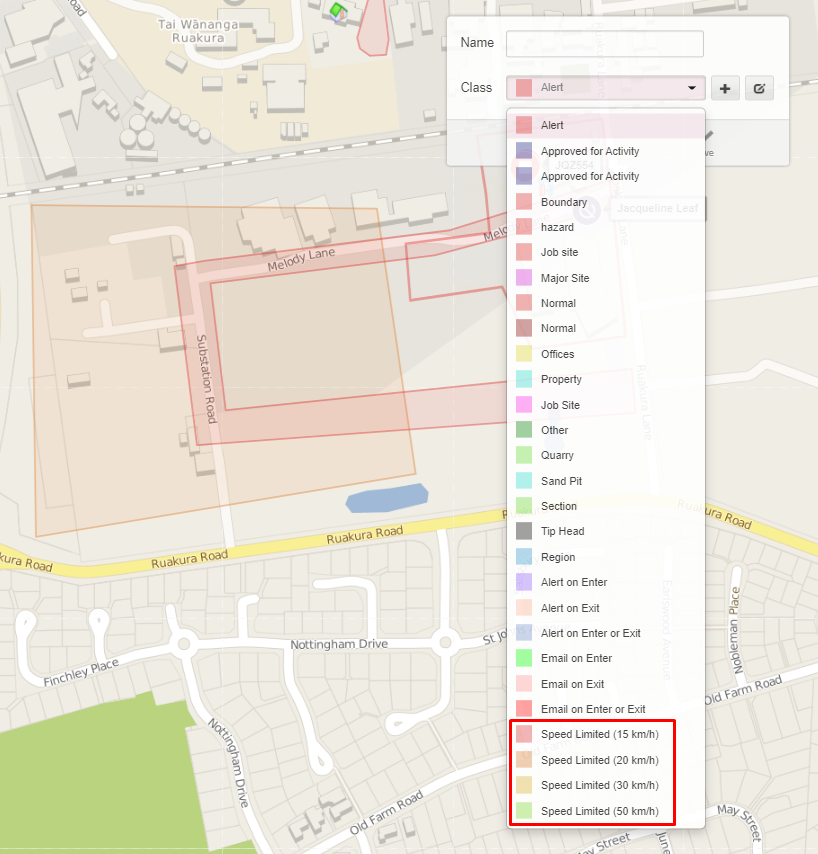Select Speed Limited (30 km/h) class
This screenshot has height=854, width=818.
pyautogui.click(x=606, y=785)
